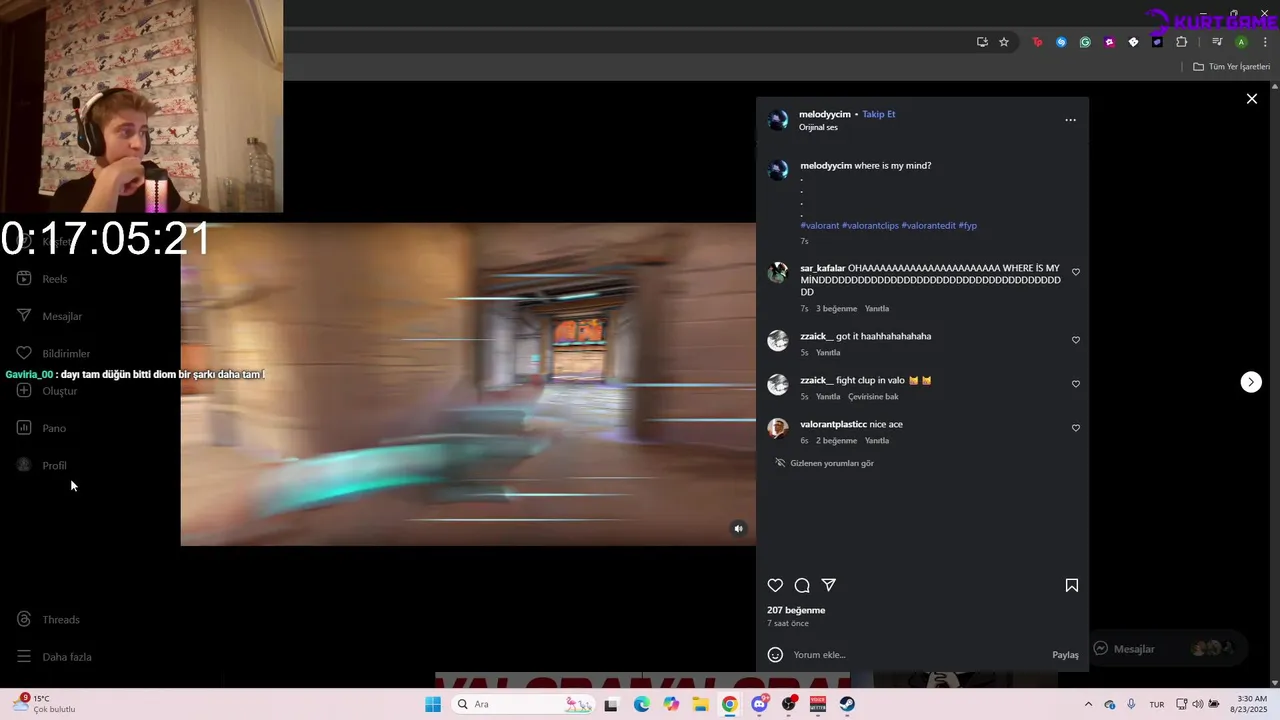
Task: Open the Chrome extensions puzzle icon
Action: coord(1181,42)
